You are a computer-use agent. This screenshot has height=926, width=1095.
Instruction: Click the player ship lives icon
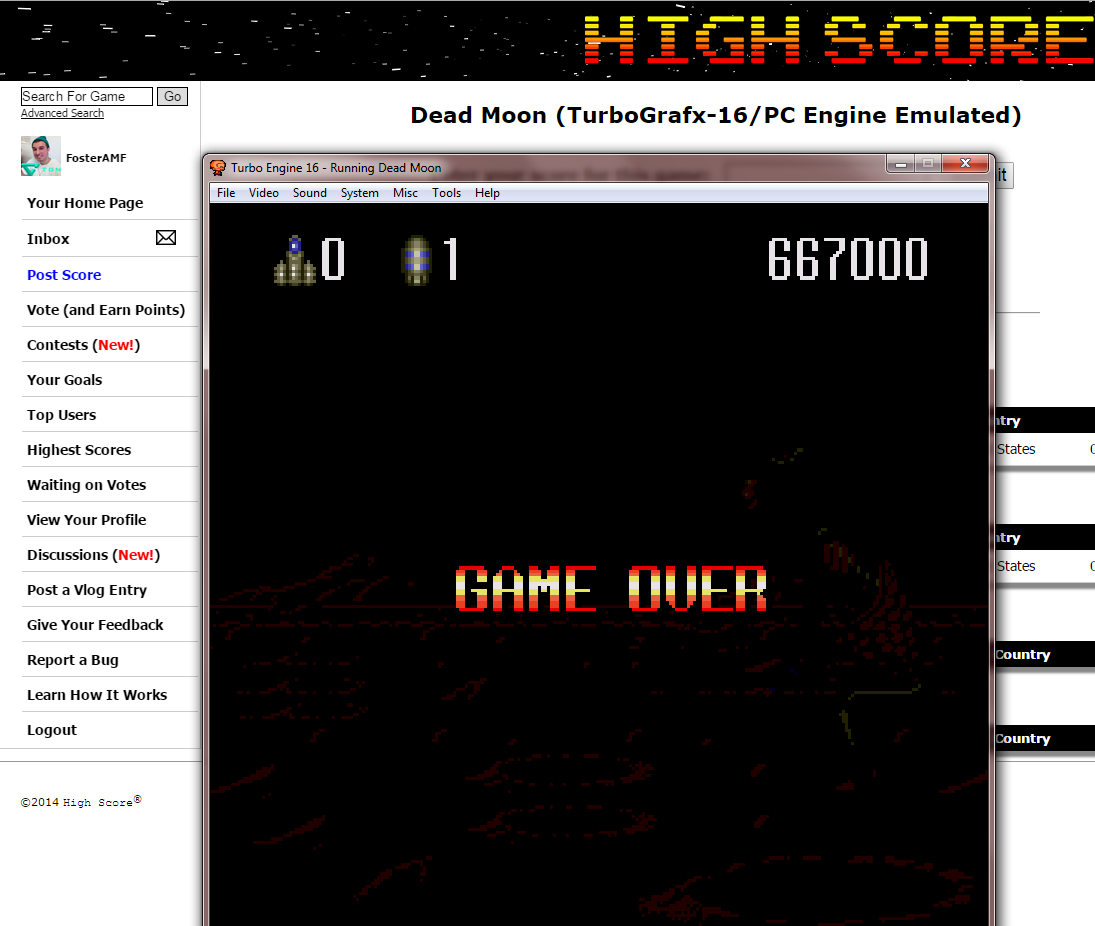pyautogui.click(x=295, y=260)
